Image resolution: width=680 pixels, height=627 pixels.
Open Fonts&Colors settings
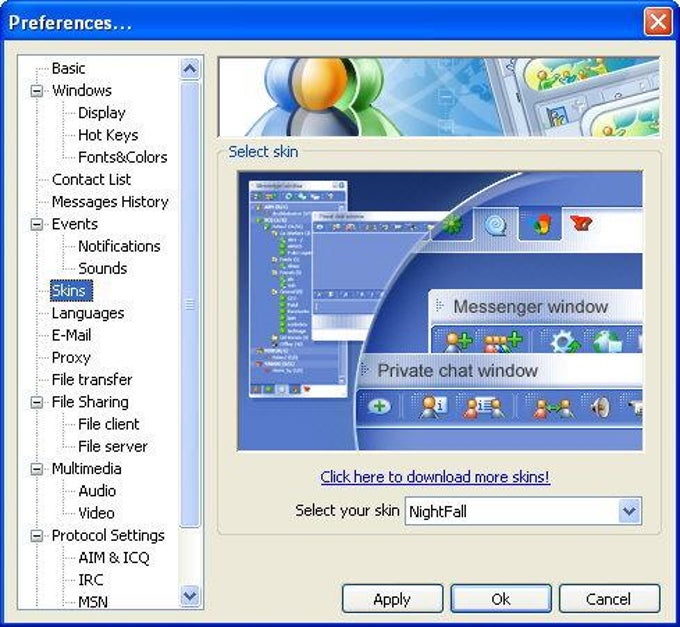pos(122,157)
